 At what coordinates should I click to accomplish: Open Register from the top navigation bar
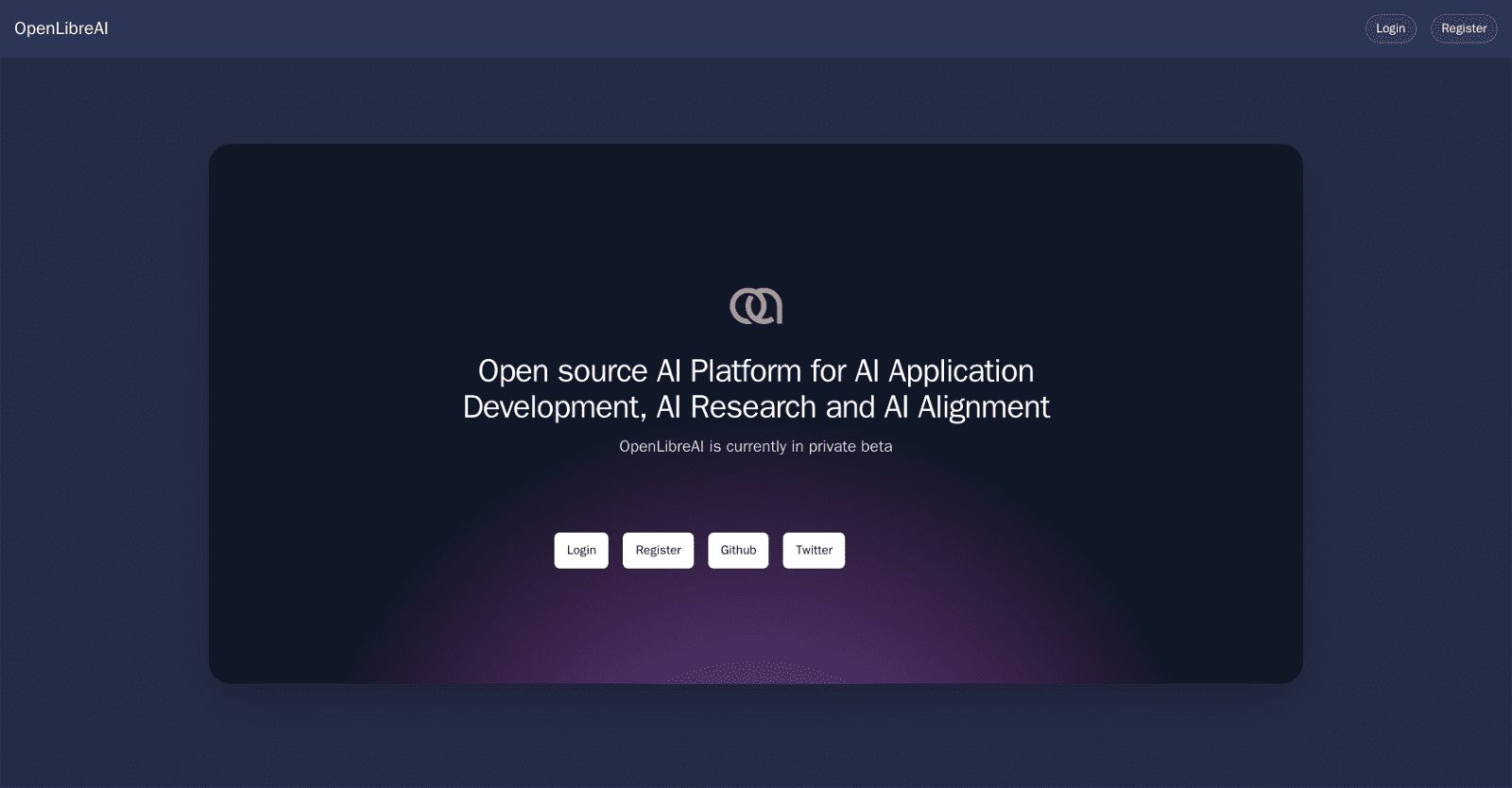(x=1464, y=28)
